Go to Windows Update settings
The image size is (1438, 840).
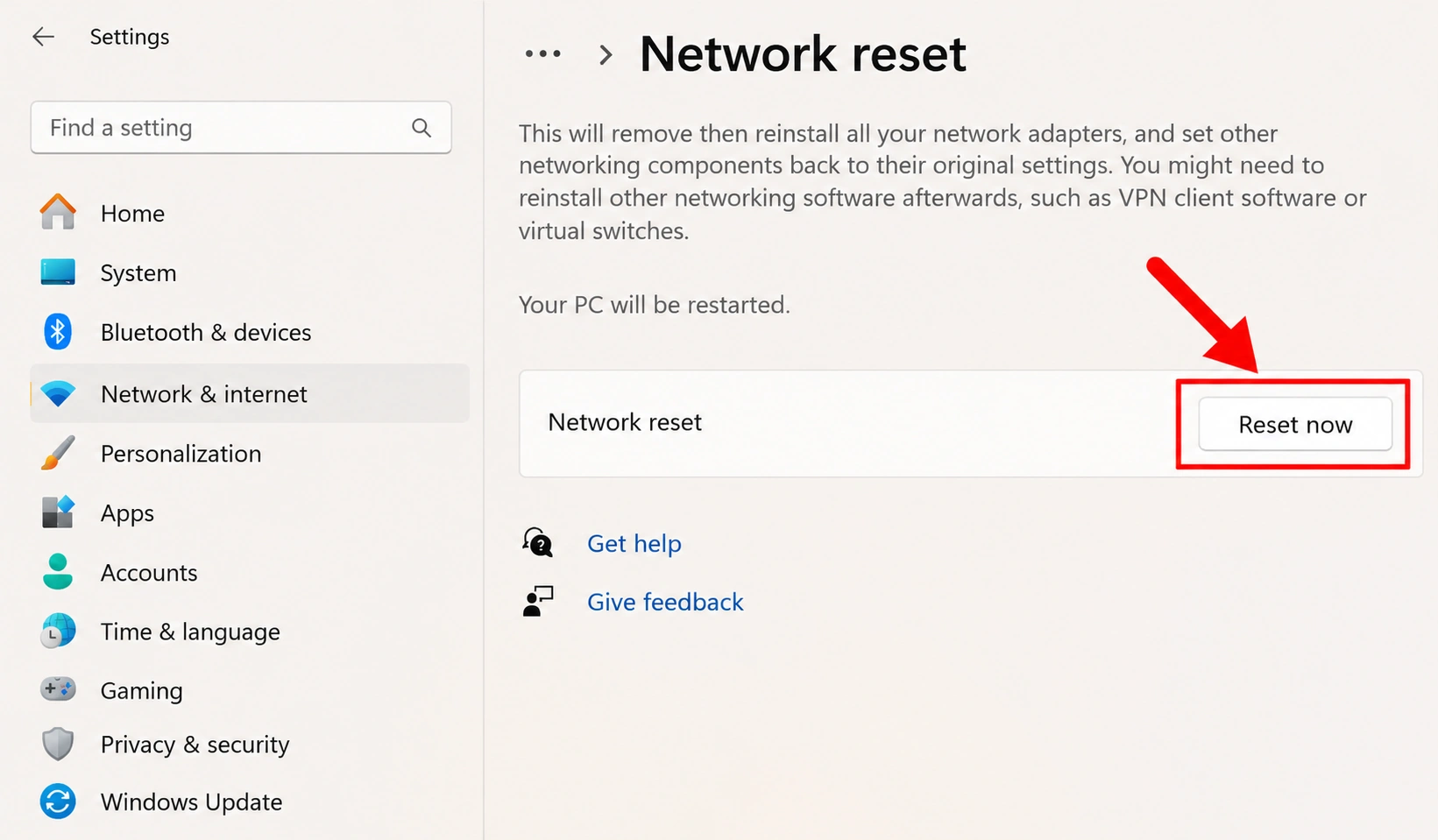click(250, 801)
